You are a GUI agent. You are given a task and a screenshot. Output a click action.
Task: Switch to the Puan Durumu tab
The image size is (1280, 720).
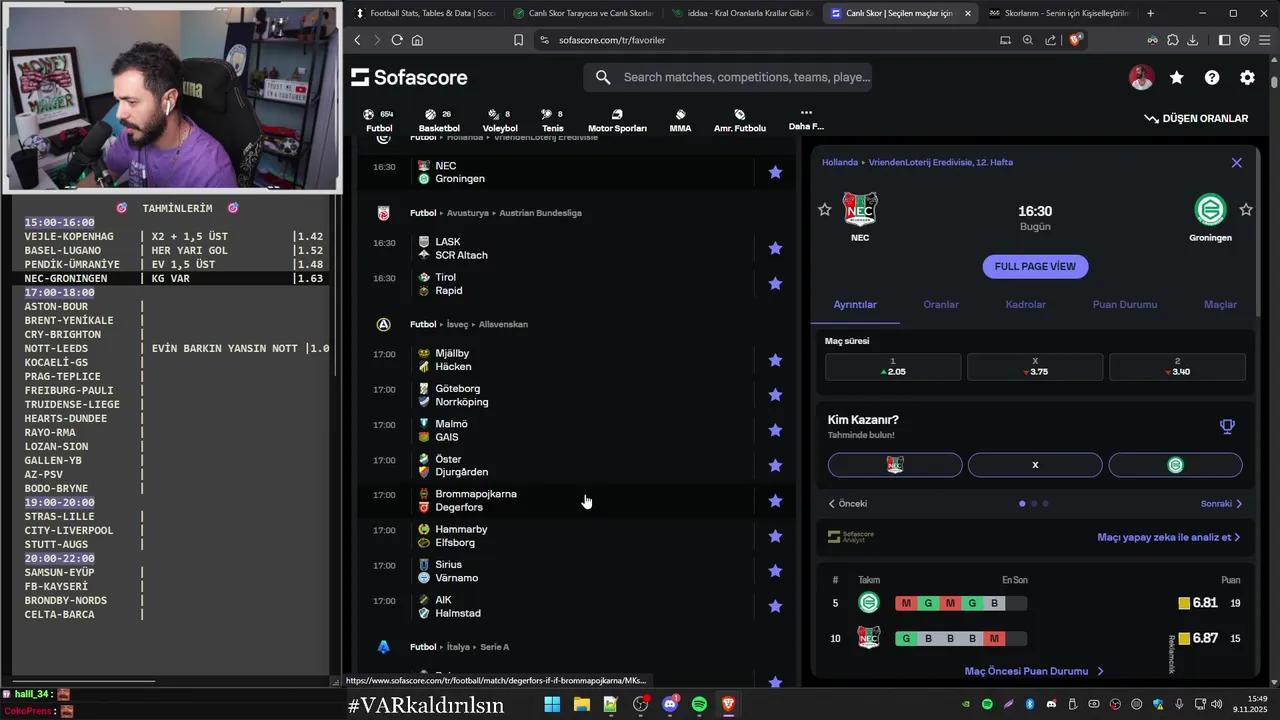coord(1125,304)
